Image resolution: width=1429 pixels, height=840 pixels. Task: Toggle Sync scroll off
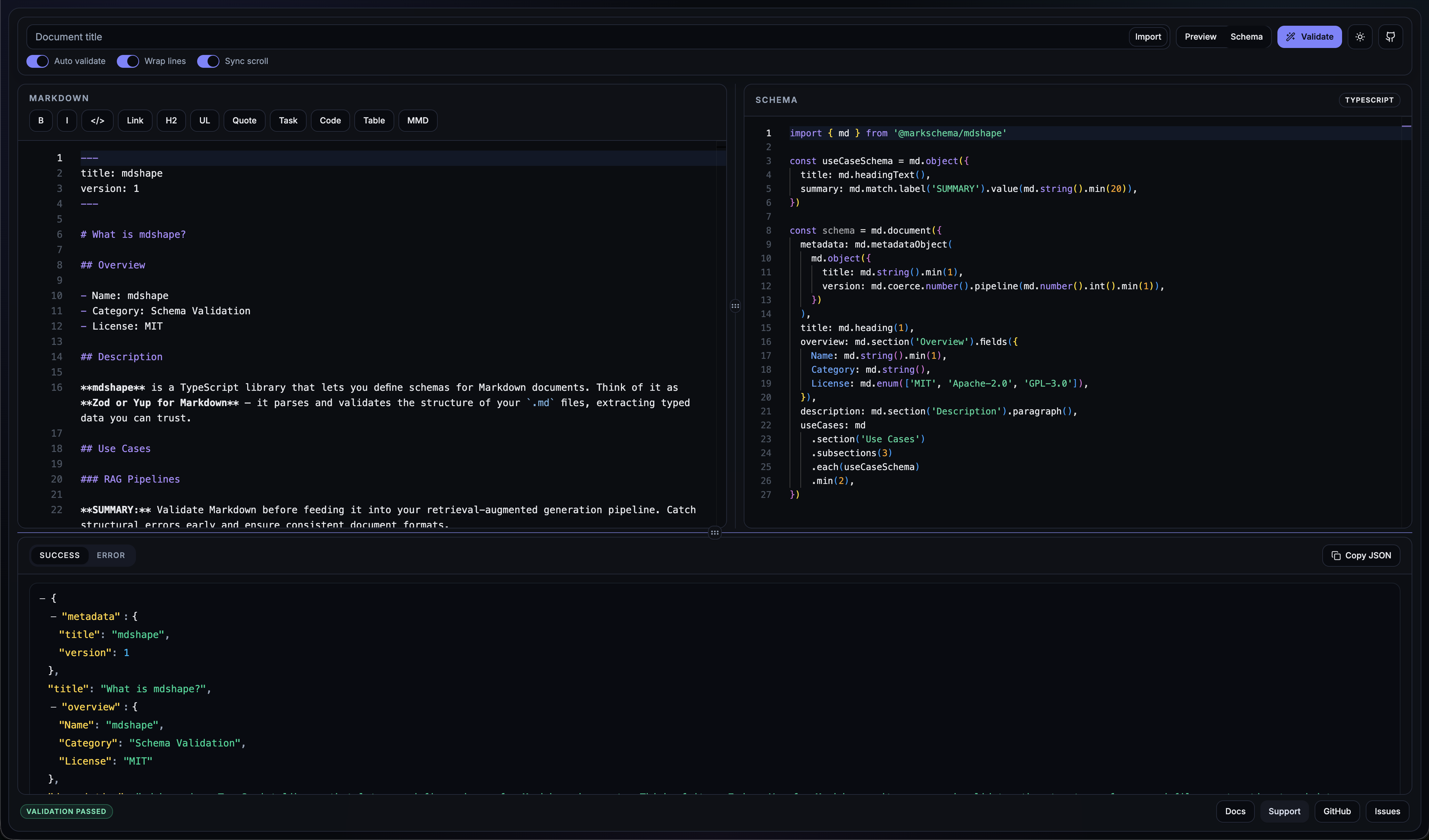pos(208,61)
